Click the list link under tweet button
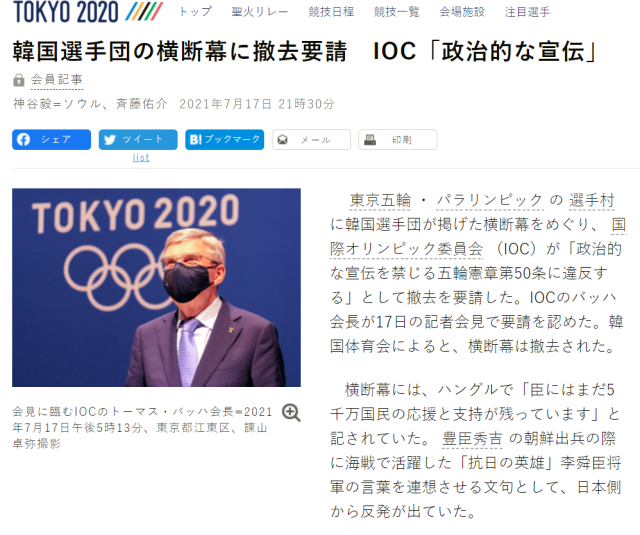The image size is (640, 535). 141,158
